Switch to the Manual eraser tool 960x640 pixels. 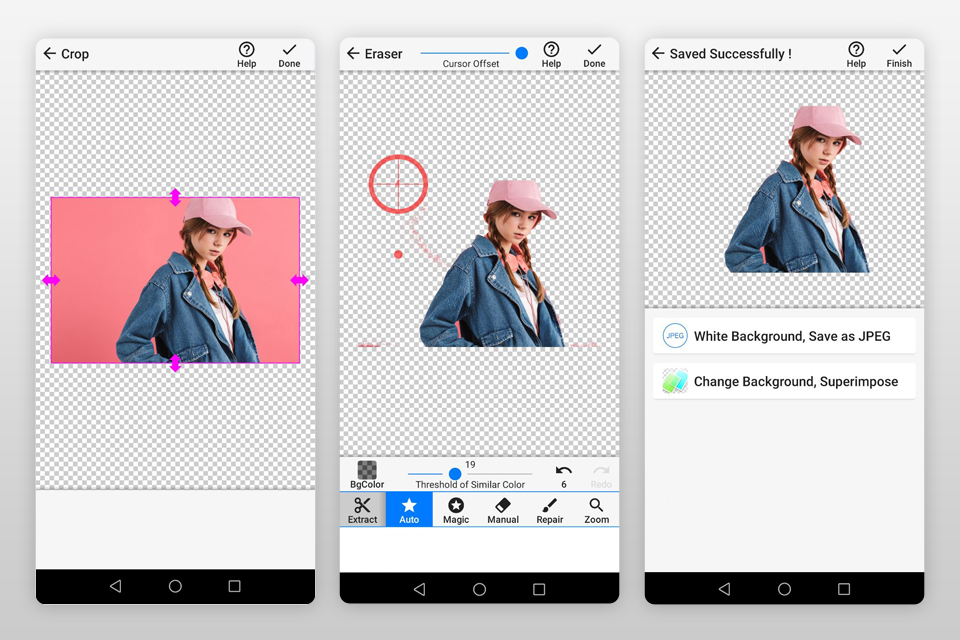tap(503, 509)
